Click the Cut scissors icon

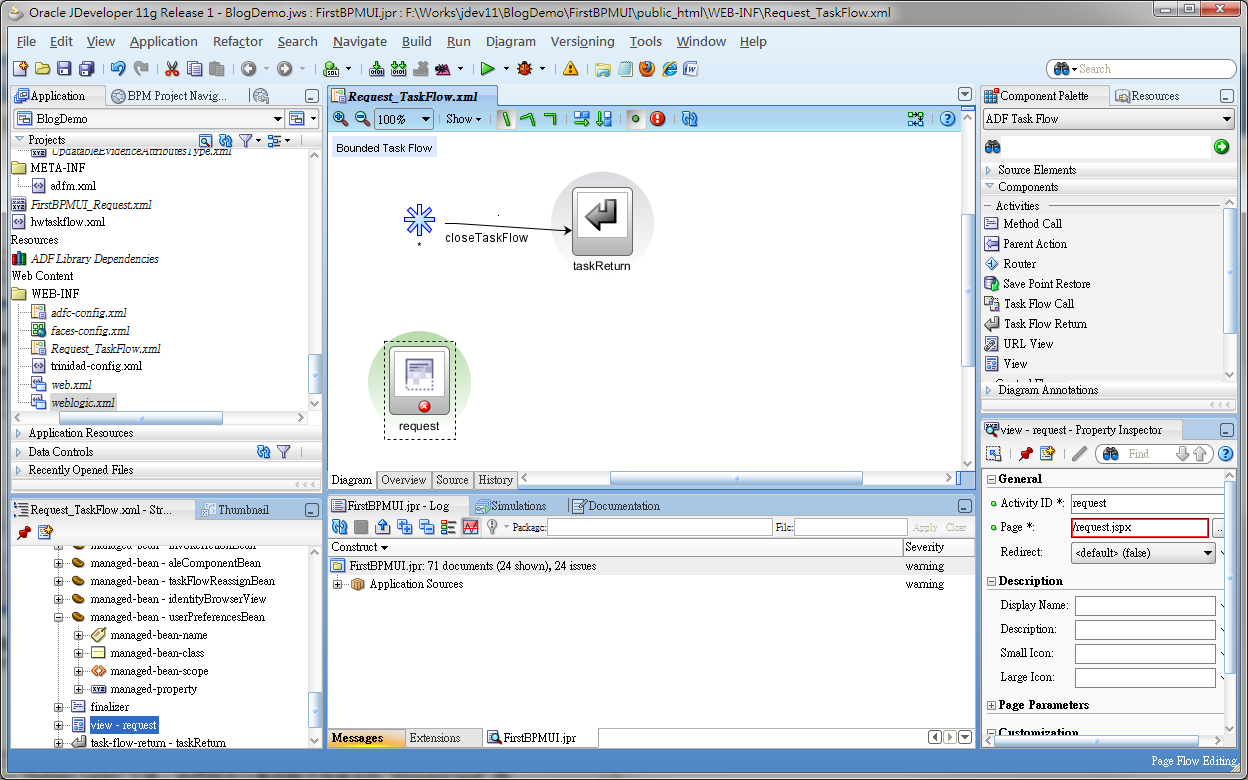pyautogui.click(x=172, y=69)
